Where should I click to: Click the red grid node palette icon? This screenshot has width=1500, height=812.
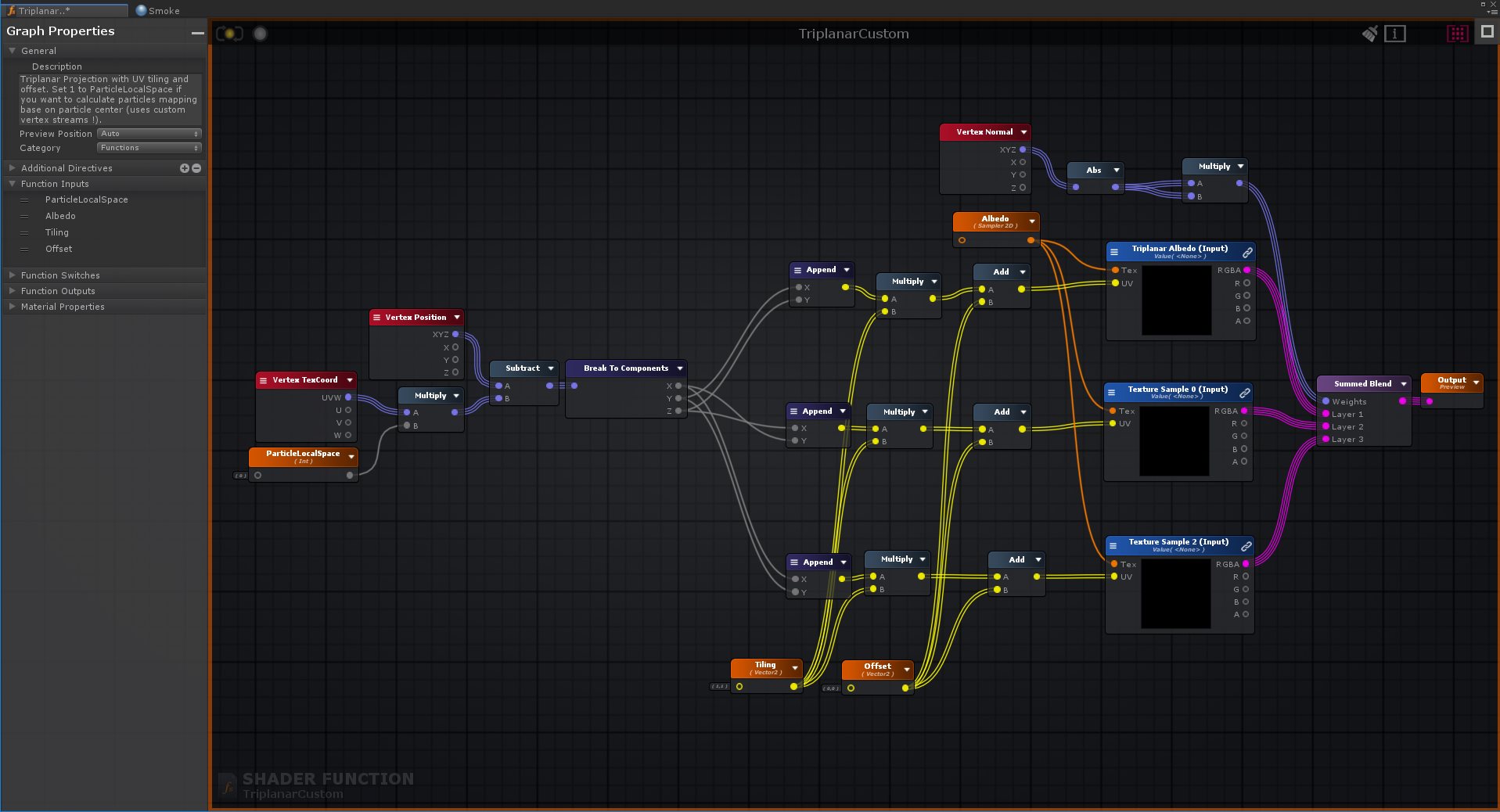1457,34
